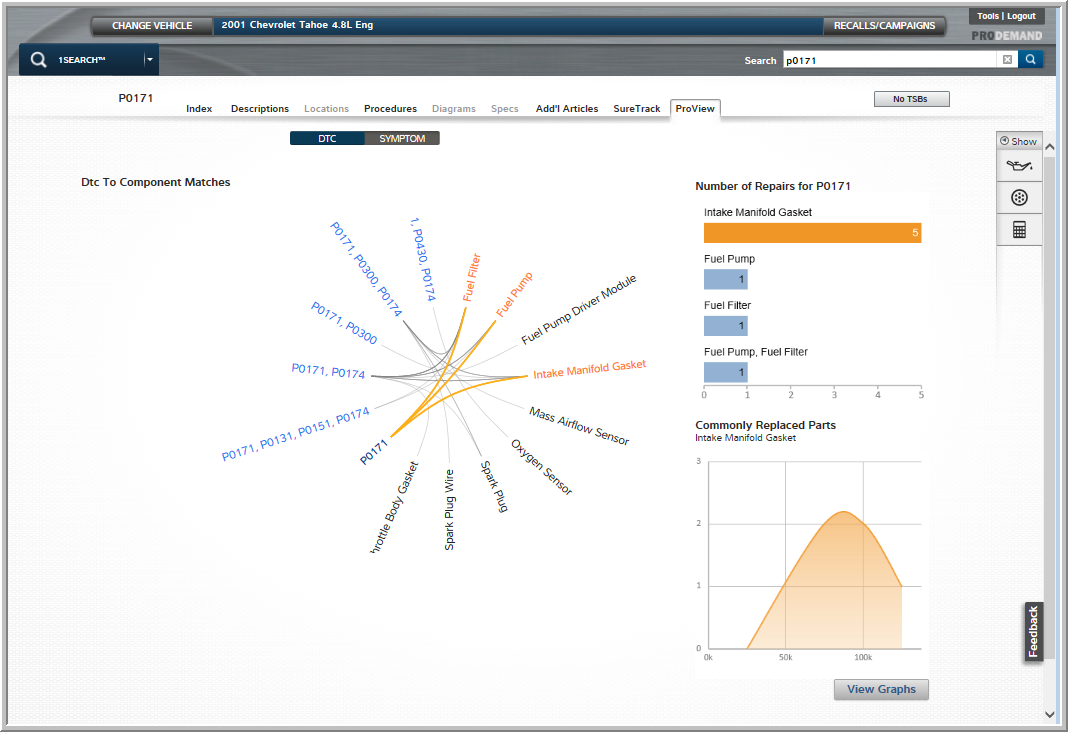Click the Logout link

pos(1021,16)
